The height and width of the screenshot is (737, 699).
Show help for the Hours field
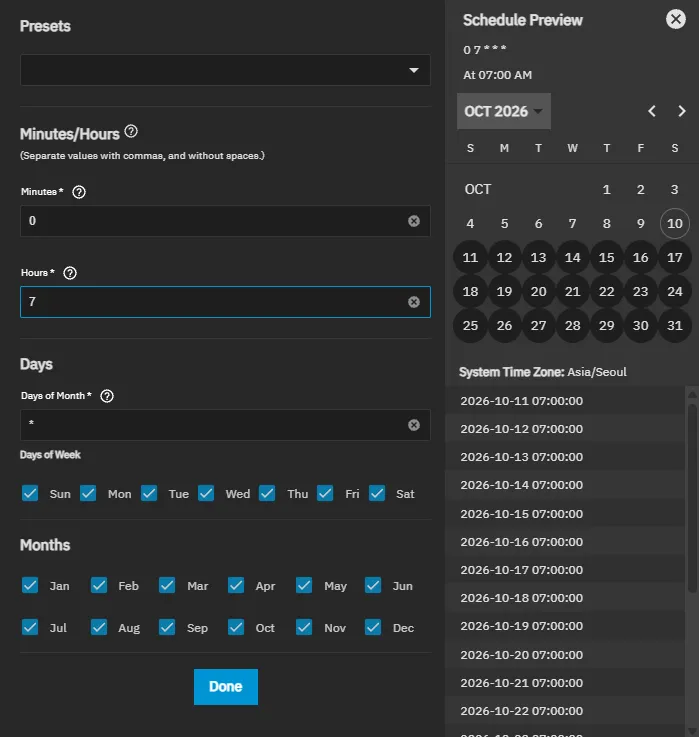[70, 273]
